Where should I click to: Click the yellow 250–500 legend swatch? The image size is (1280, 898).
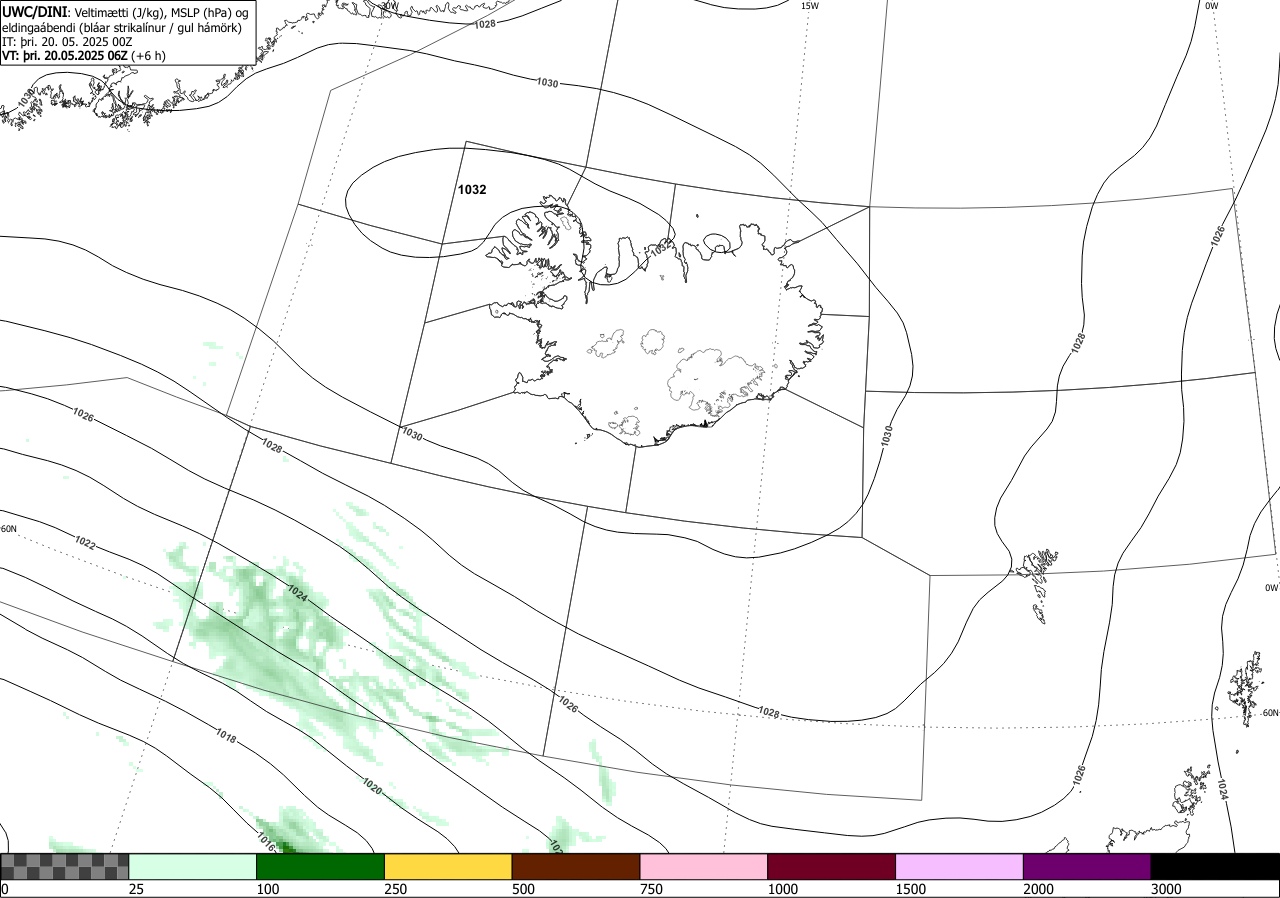(x=448, y=866)
